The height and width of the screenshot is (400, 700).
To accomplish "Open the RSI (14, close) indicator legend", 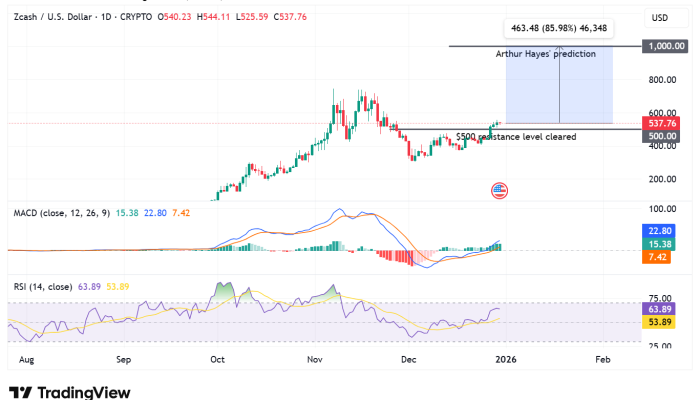I will [x=42, y=288].
